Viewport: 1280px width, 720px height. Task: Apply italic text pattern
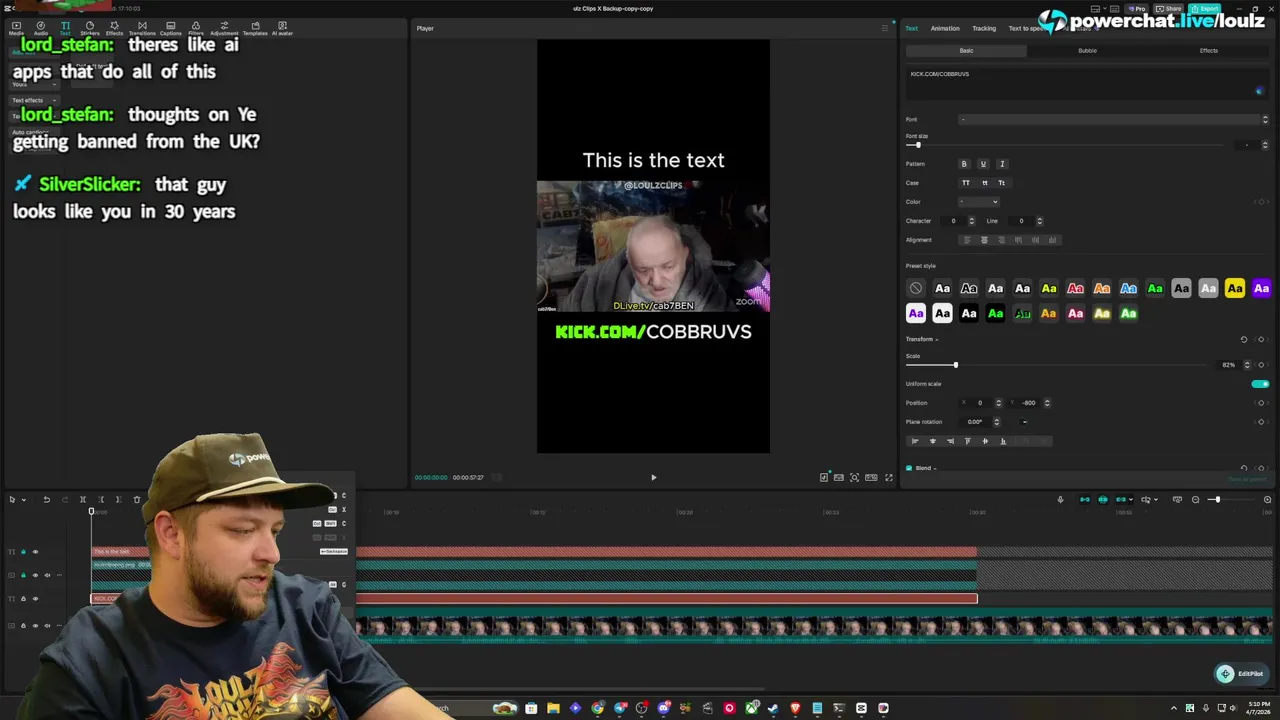[1002, 164]
